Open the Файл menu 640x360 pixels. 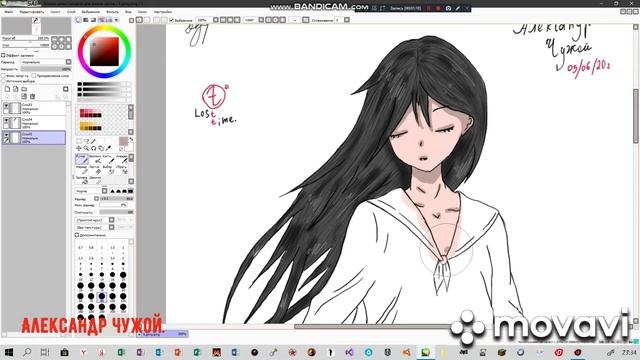[9, 12]
